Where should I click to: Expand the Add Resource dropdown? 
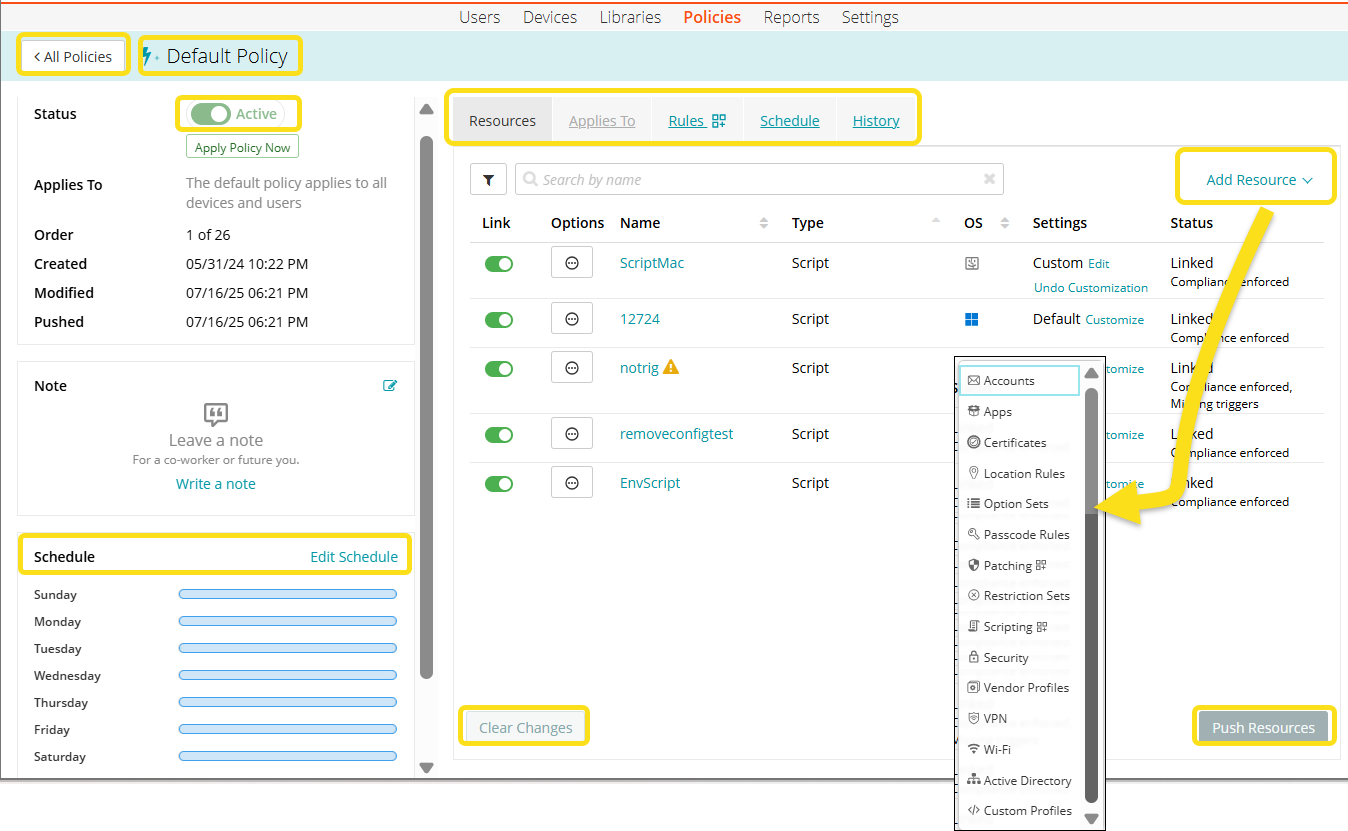coord(1258,180)
